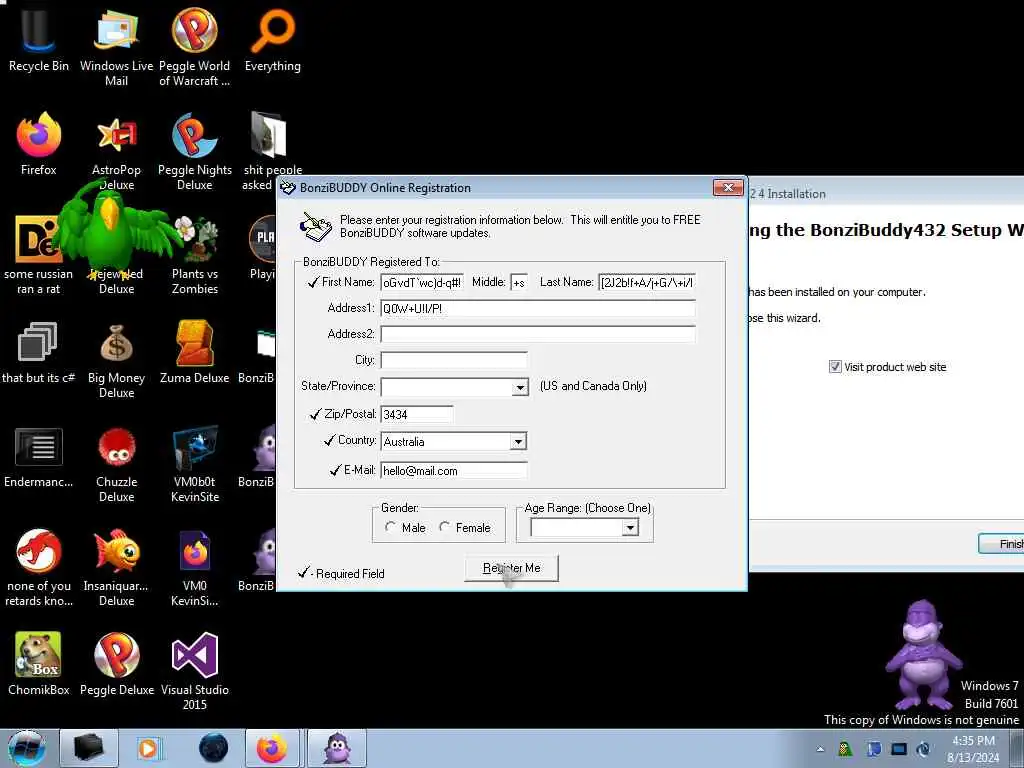Select the Endermanc... desktop icon
Image resolution: width=1024 pixels, height=768 pixels.
point(39,457)
